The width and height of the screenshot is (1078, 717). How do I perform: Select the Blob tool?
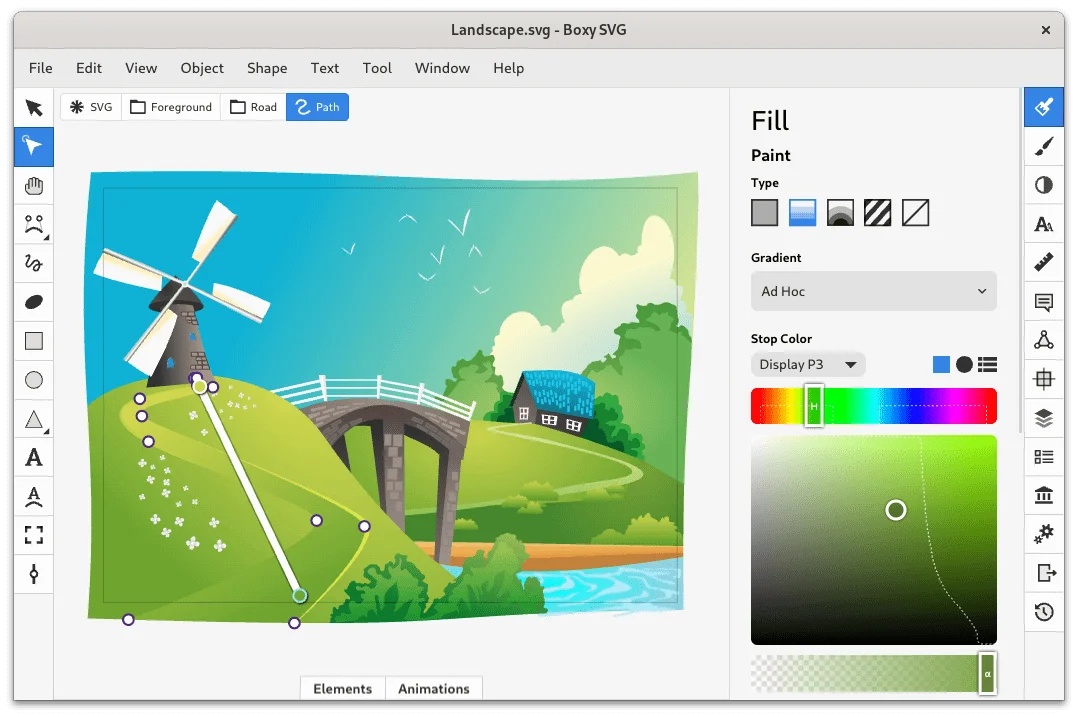[x=34, y=302]
